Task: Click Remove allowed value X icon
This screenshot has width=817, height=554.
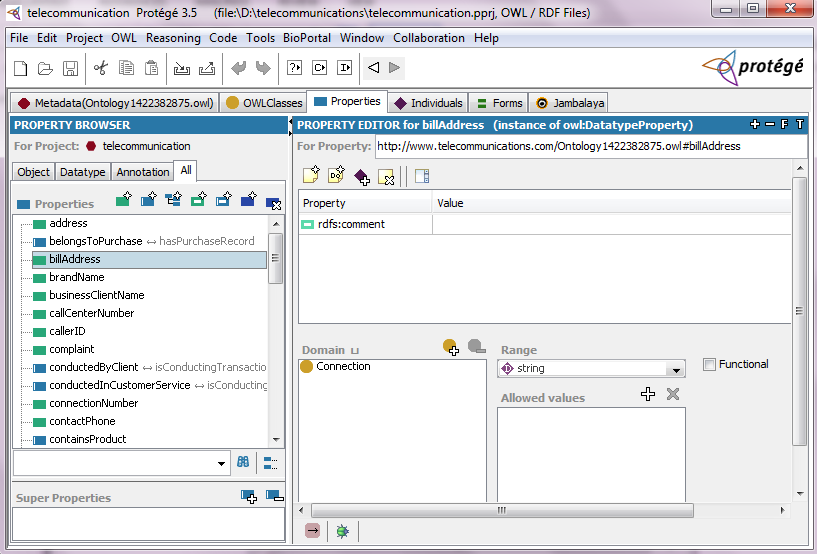Action: click(x=673, y=394)
